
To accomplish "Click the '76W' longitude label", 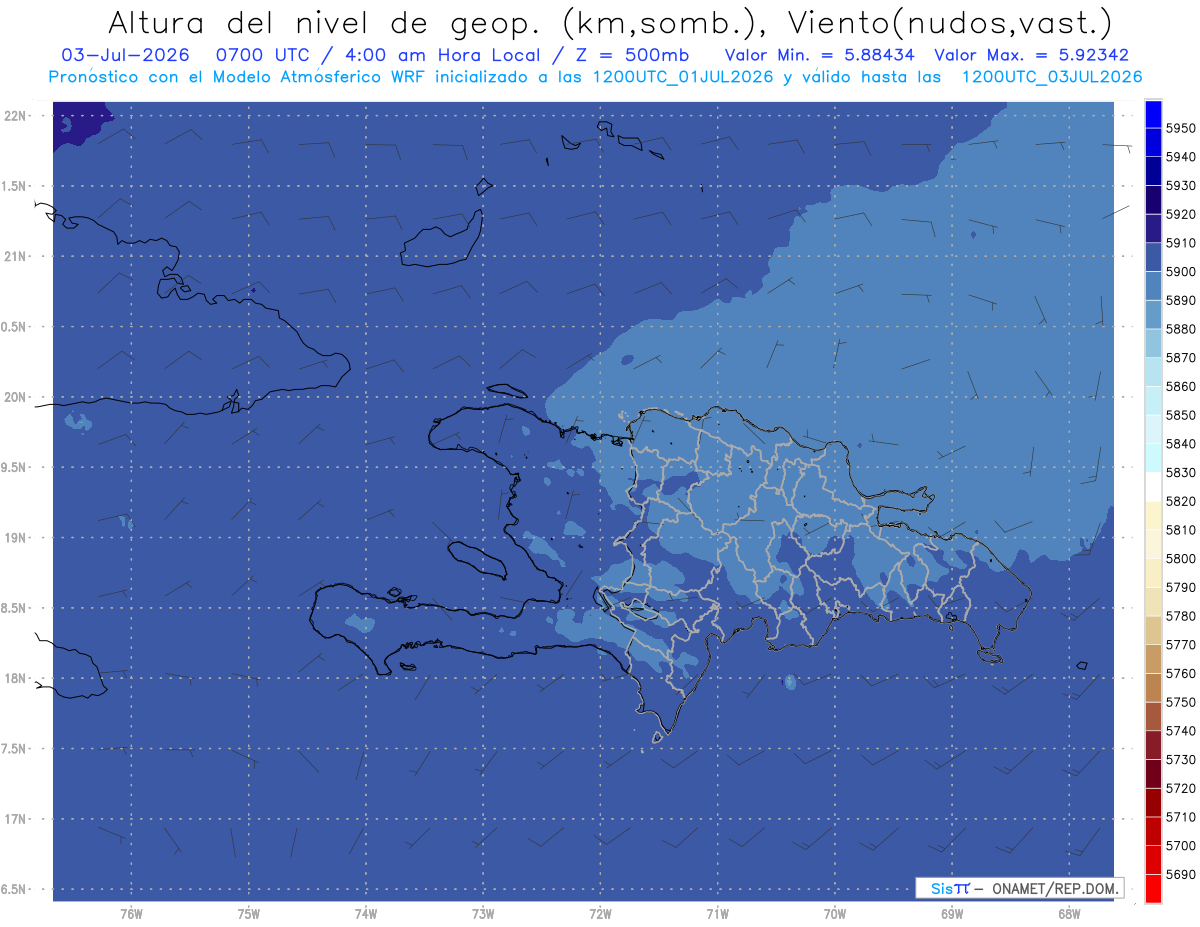I will click(x=131, y=913).
